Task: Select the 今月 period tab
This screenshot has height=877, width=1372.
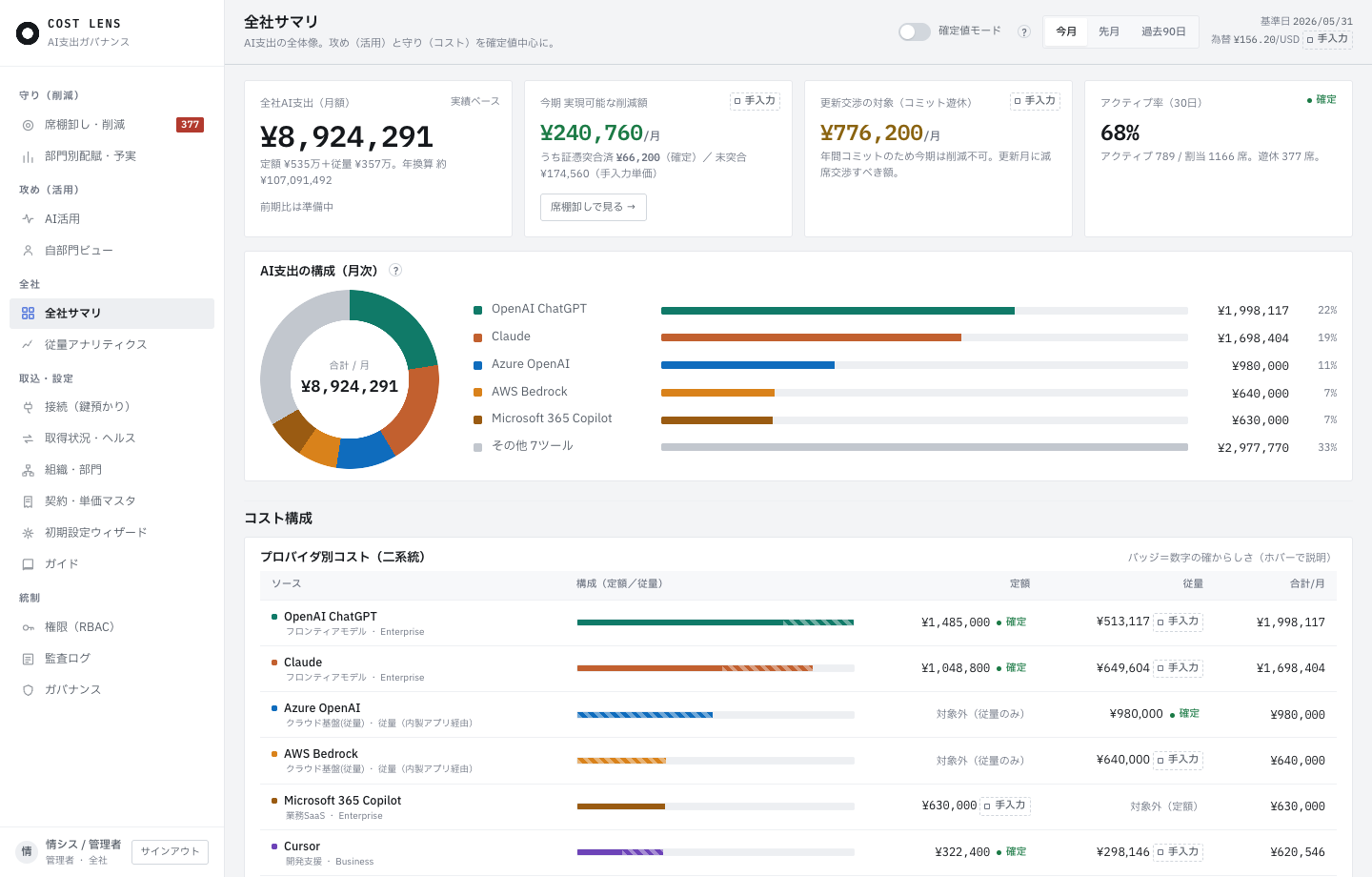Action: 1066,31
